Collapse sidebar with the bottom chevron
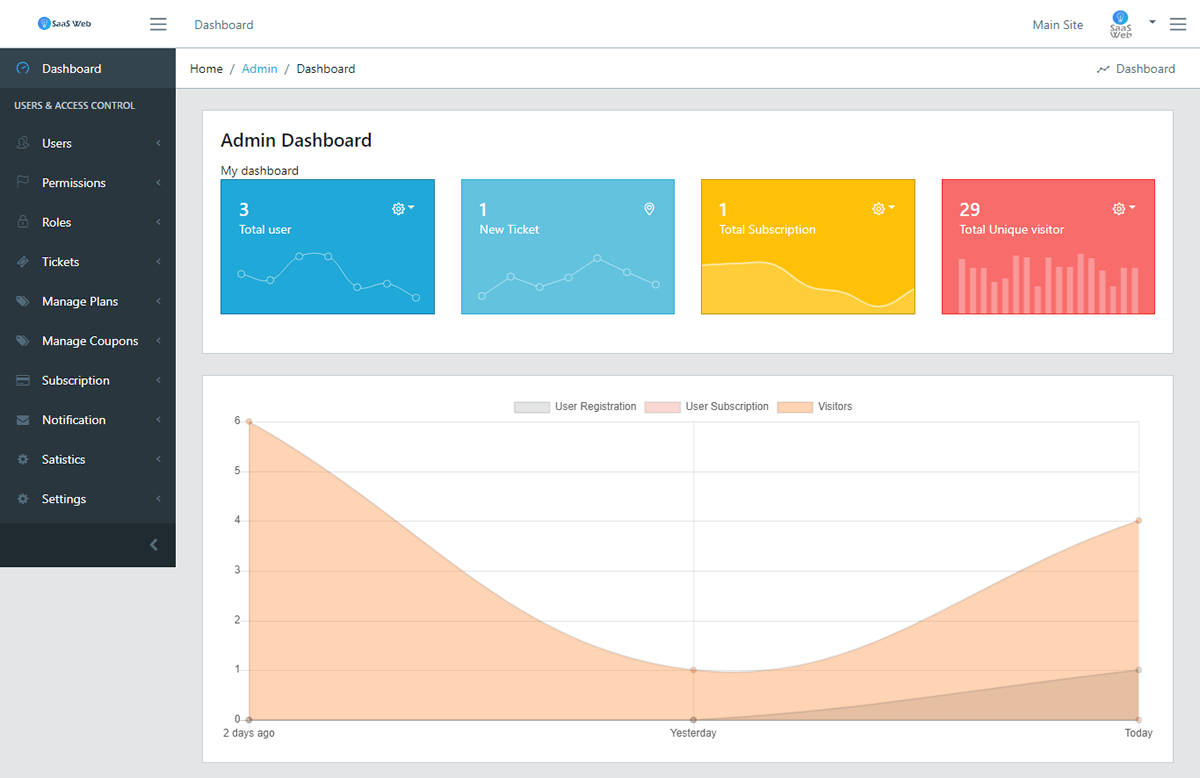 (154, 545)
